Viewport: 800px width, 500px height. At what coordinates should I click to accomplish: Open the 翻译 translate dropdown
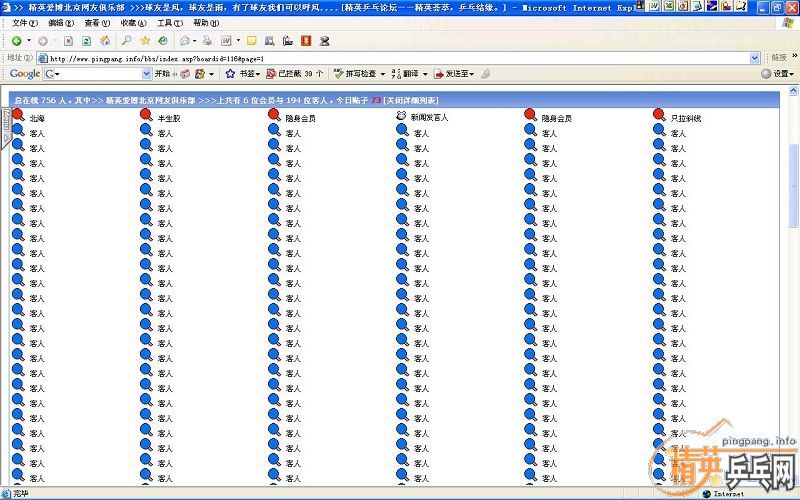pos(409,74)
